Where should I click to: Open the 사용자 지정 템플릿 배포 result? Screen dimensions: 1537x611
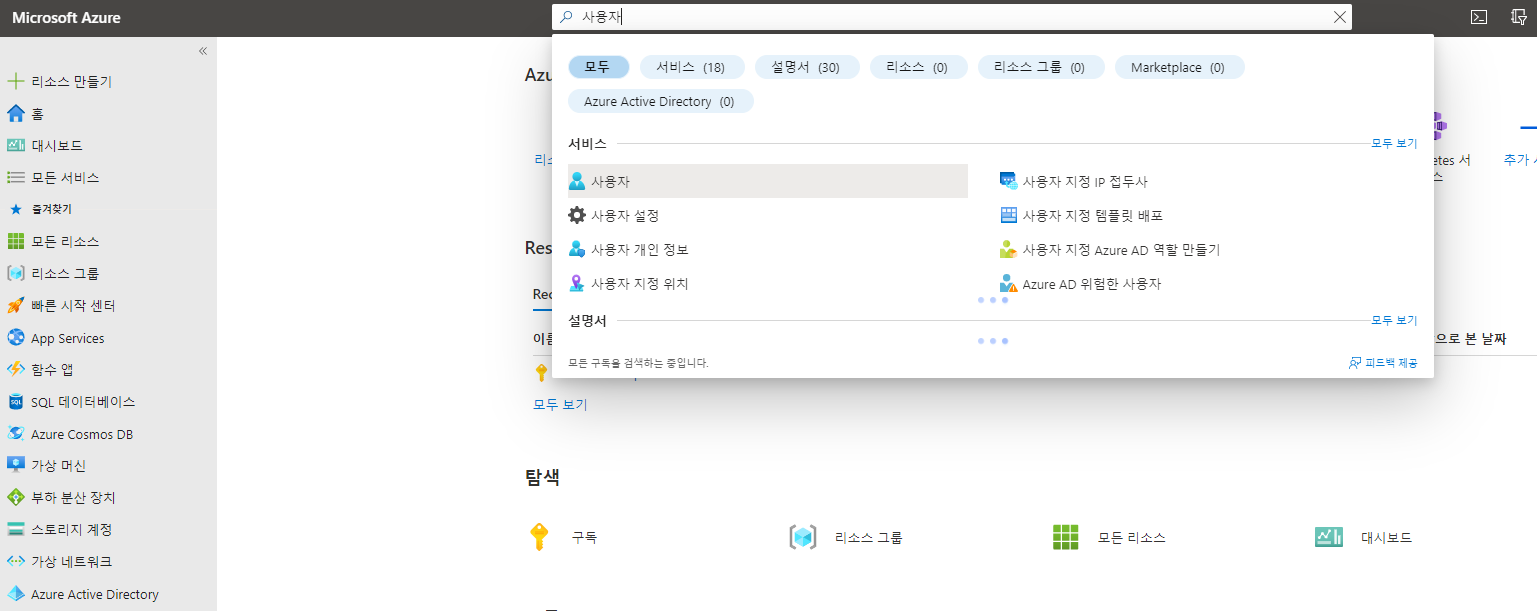coord(1081,215)
